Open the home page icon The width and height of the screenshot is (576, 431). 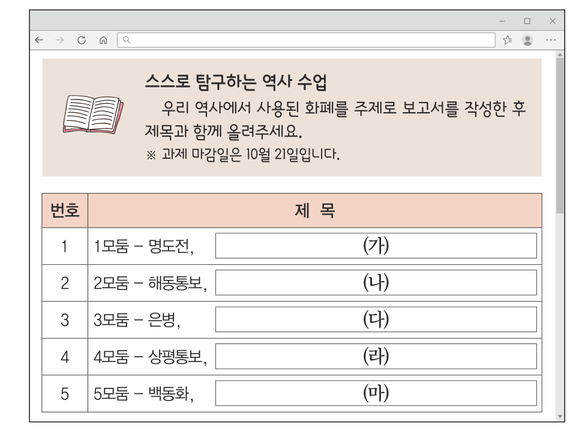click(x=103, y=40)
